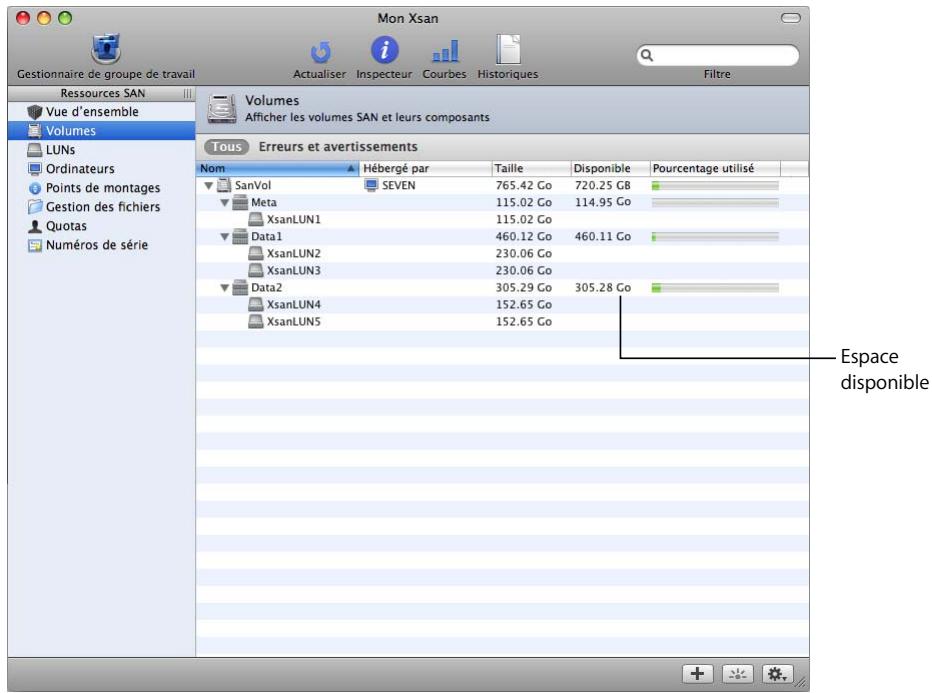Click the Data2 storage pool icon
The height and width of the screenshot is (693, 932).
click(240, 288)
